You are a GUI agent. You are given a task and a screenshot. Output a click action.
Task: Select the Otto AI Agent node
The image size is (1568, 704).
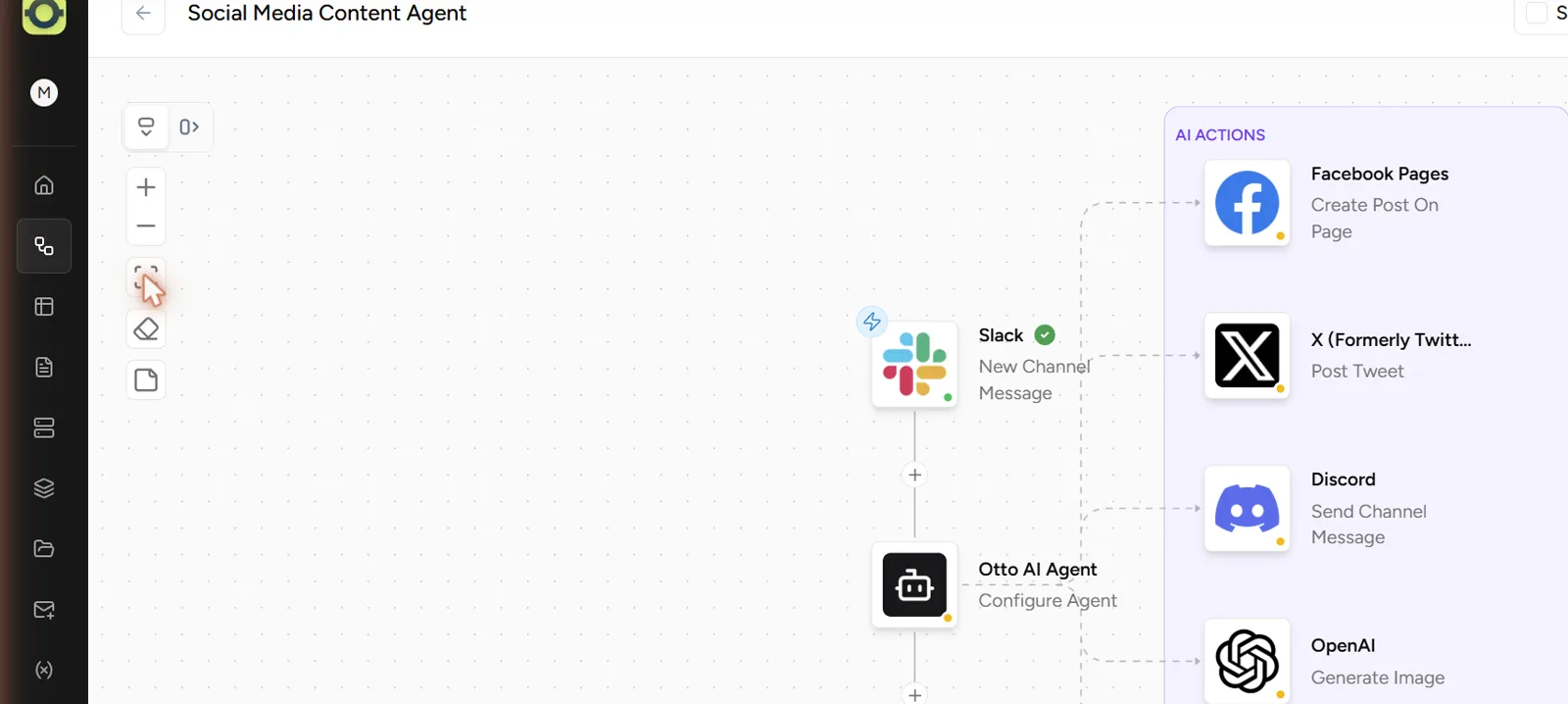pos(914,585)
